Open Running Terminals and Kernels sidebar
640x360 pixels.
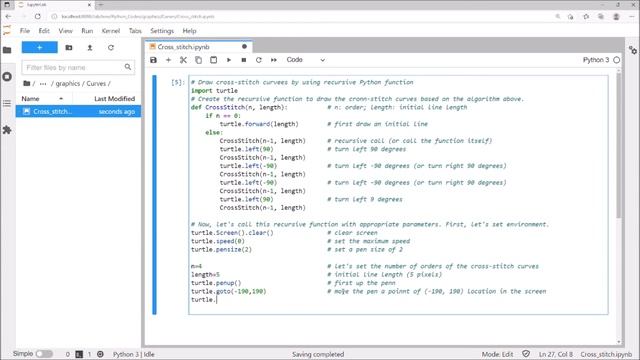point(7,77)
